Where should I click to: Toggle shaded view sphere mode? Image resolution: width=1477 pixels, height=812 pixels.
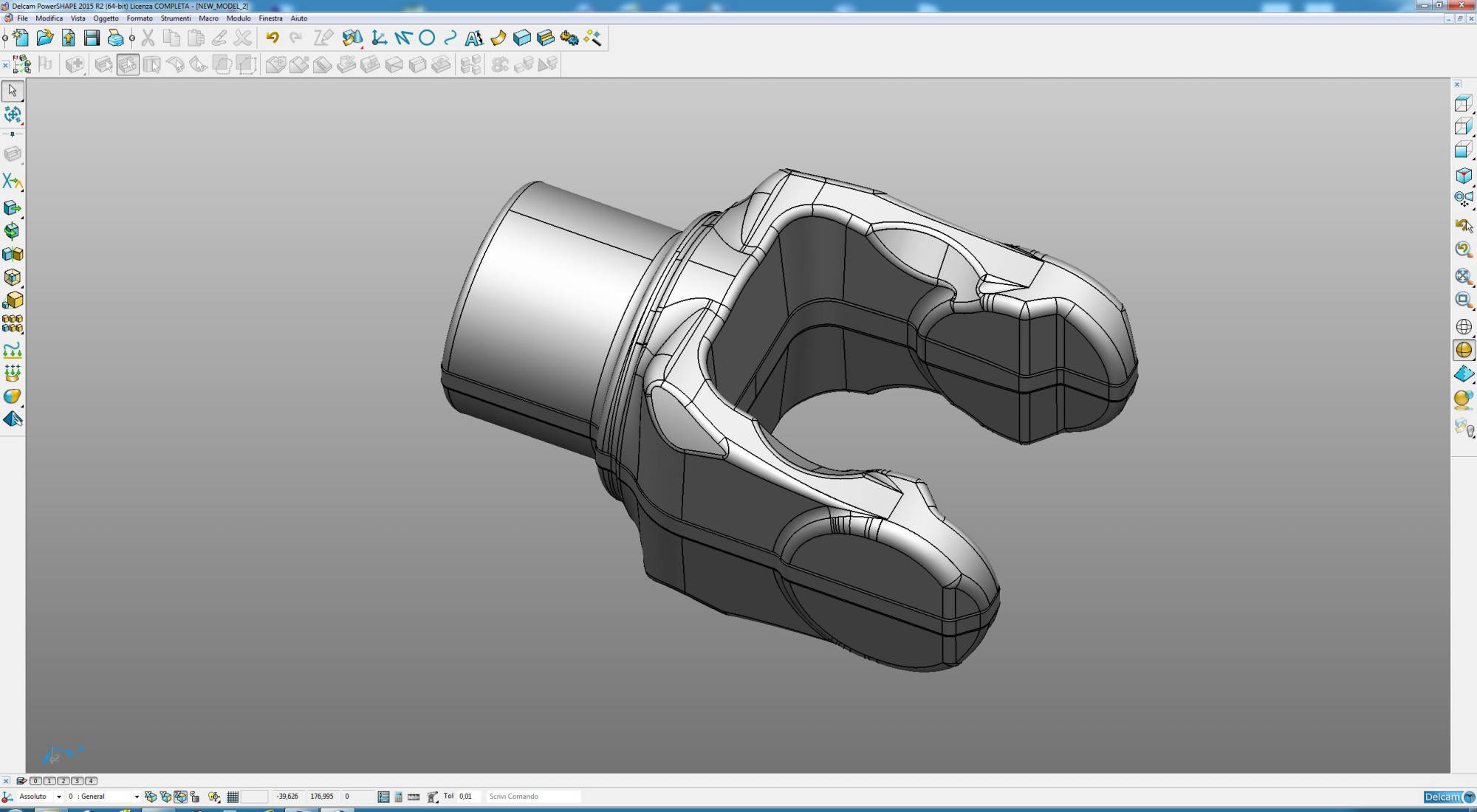point(1463,350)
